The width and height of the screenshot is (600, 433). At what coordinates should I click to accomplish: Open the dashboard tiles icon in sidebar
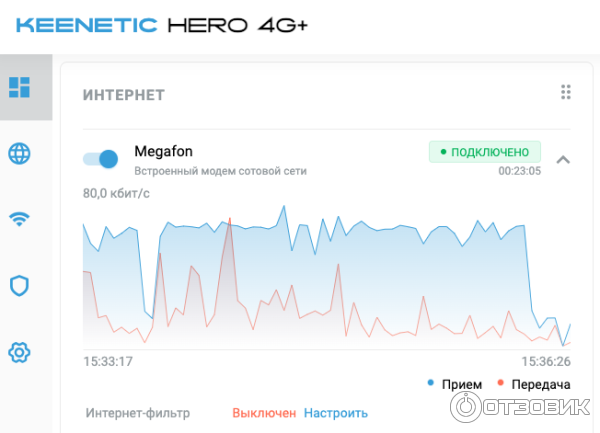(x=20, y=87)
